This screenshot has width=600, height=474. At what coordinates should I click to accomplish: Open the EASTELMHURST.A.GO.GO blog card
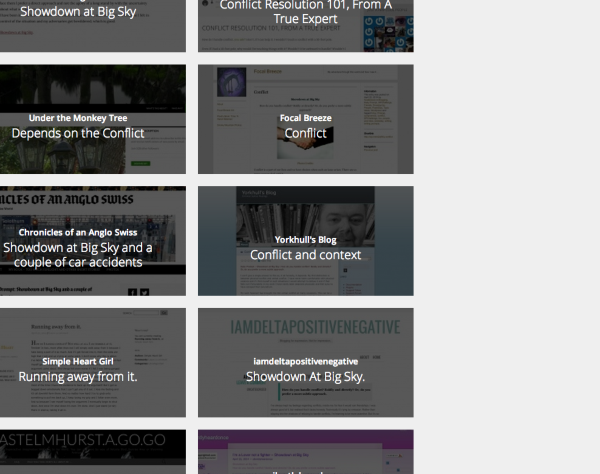click(x=93, y=452)
